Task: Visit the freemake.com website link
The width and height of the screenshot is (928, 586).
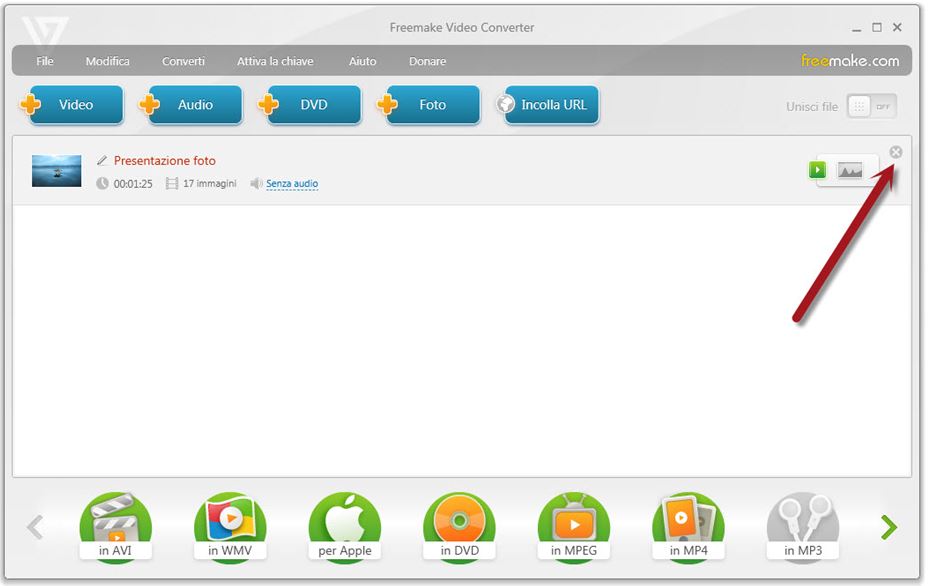Action: coord(850,60)
